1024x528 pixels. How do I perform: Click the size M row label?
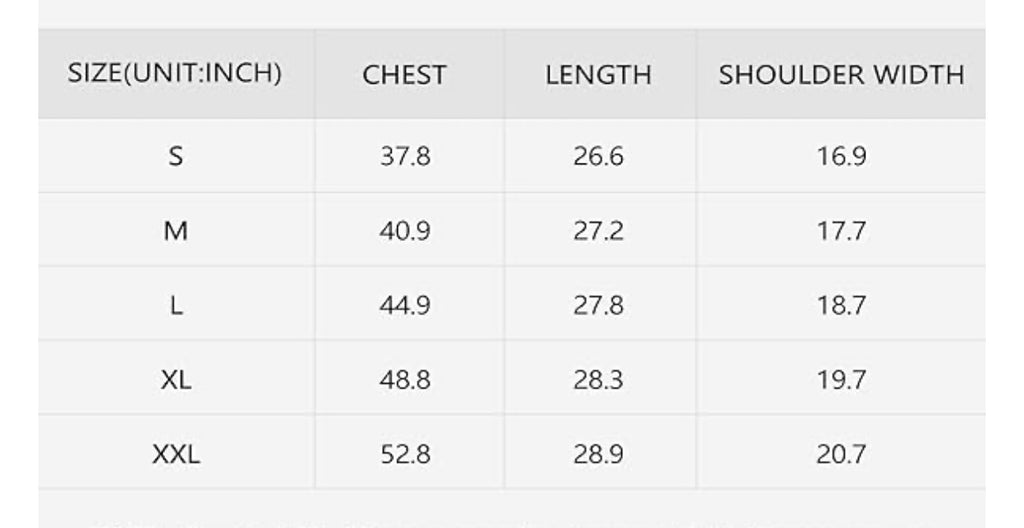pyautogui.click(x=176, y=231)
